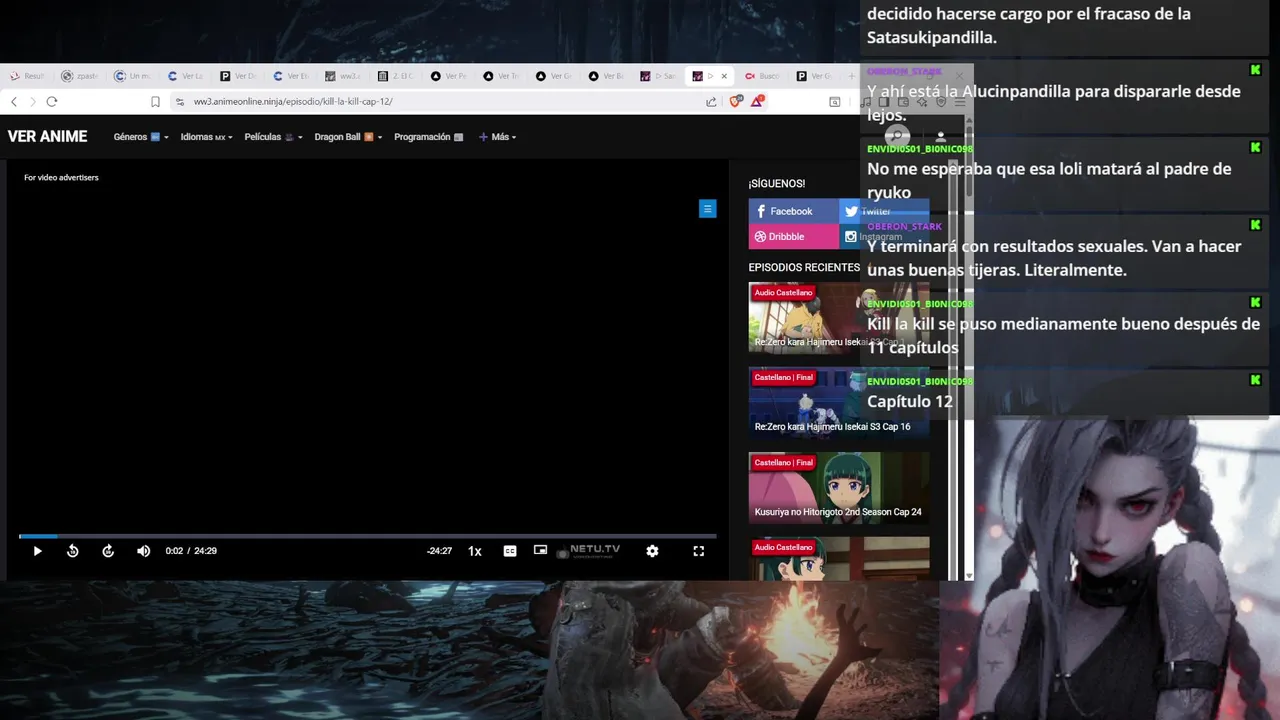Switch to the 'ww3.a' browser tab
This screenshot has height=720, width=1280.
click(343, 76)
